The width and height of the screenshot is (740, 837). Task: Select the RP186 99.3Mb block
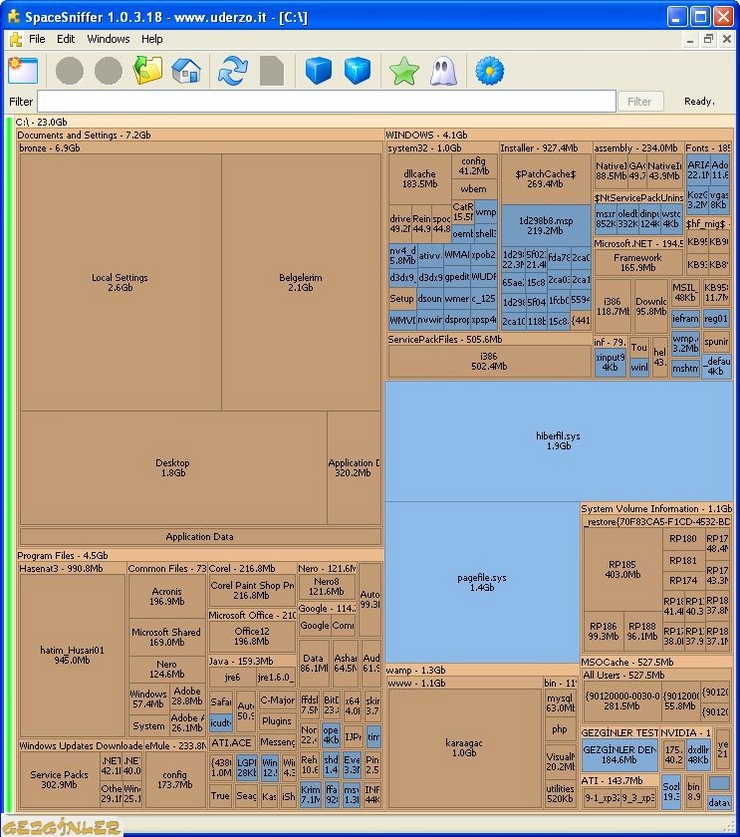click(603, 631)
